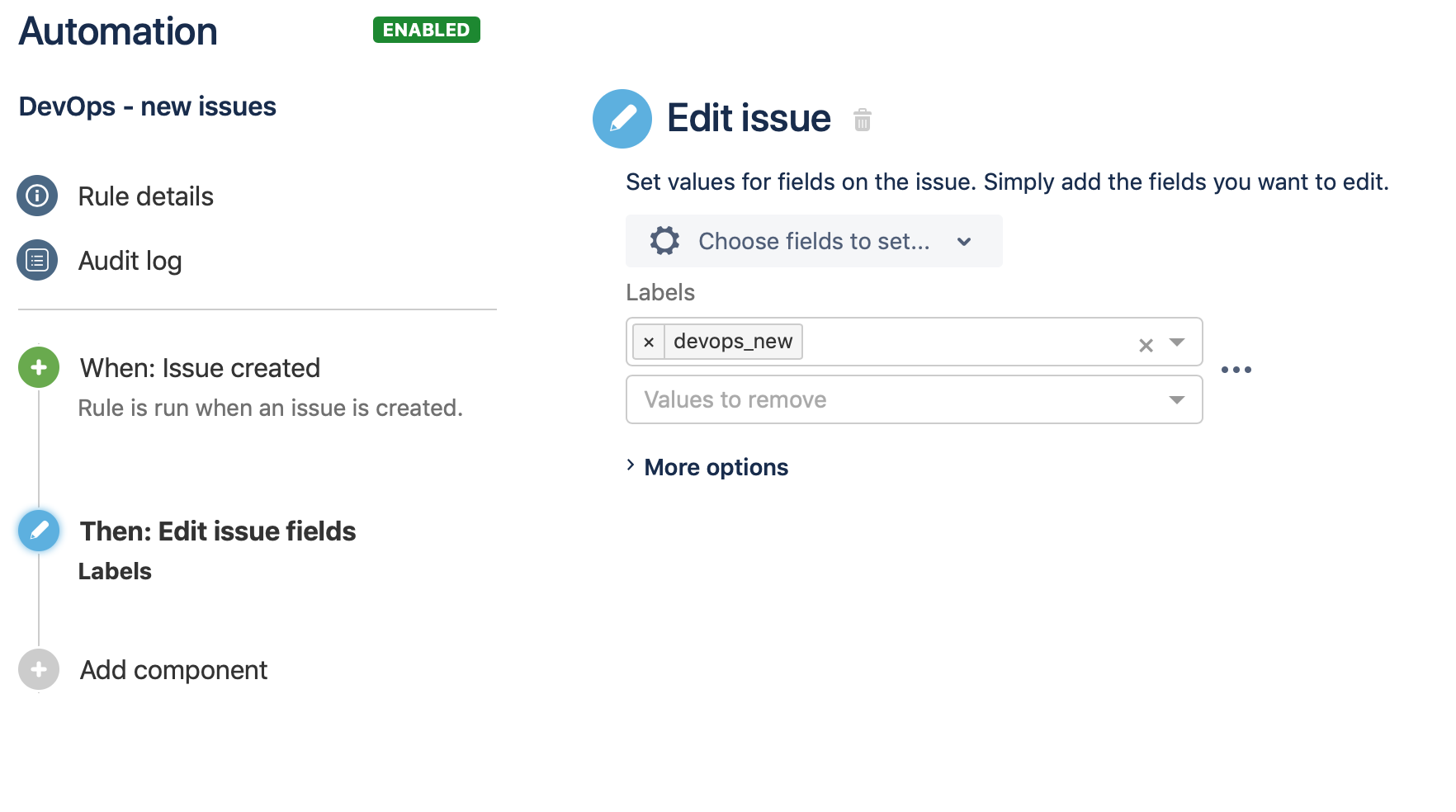Viewport: 1456px width, 812px height.
Task: Expand the Labels values dropdown arrow
Action: pos(1177,342)
